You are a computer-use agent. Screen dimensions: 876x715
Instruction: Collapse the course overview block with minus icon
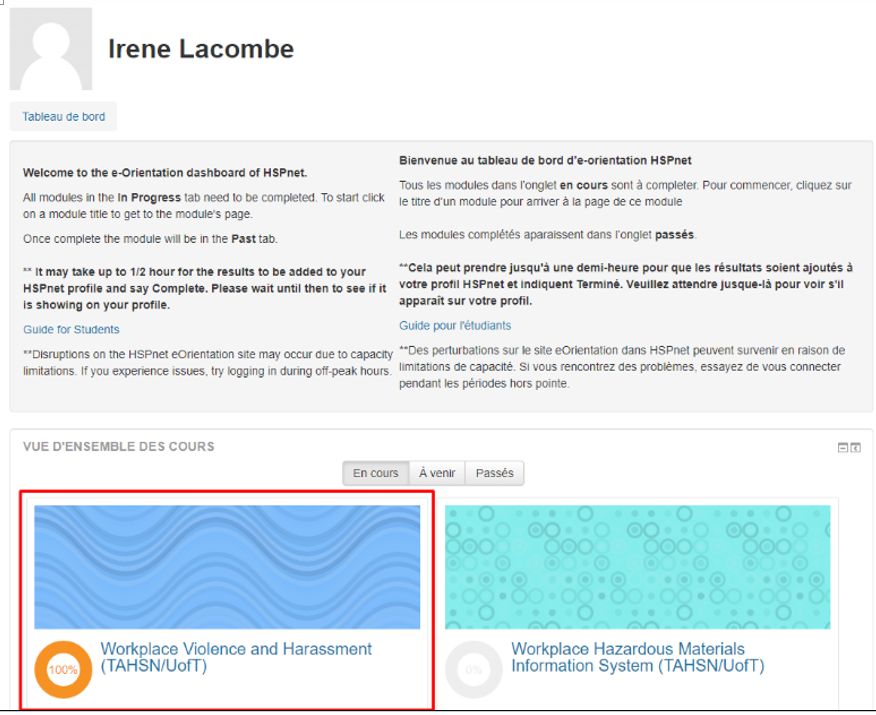point(842,447)
